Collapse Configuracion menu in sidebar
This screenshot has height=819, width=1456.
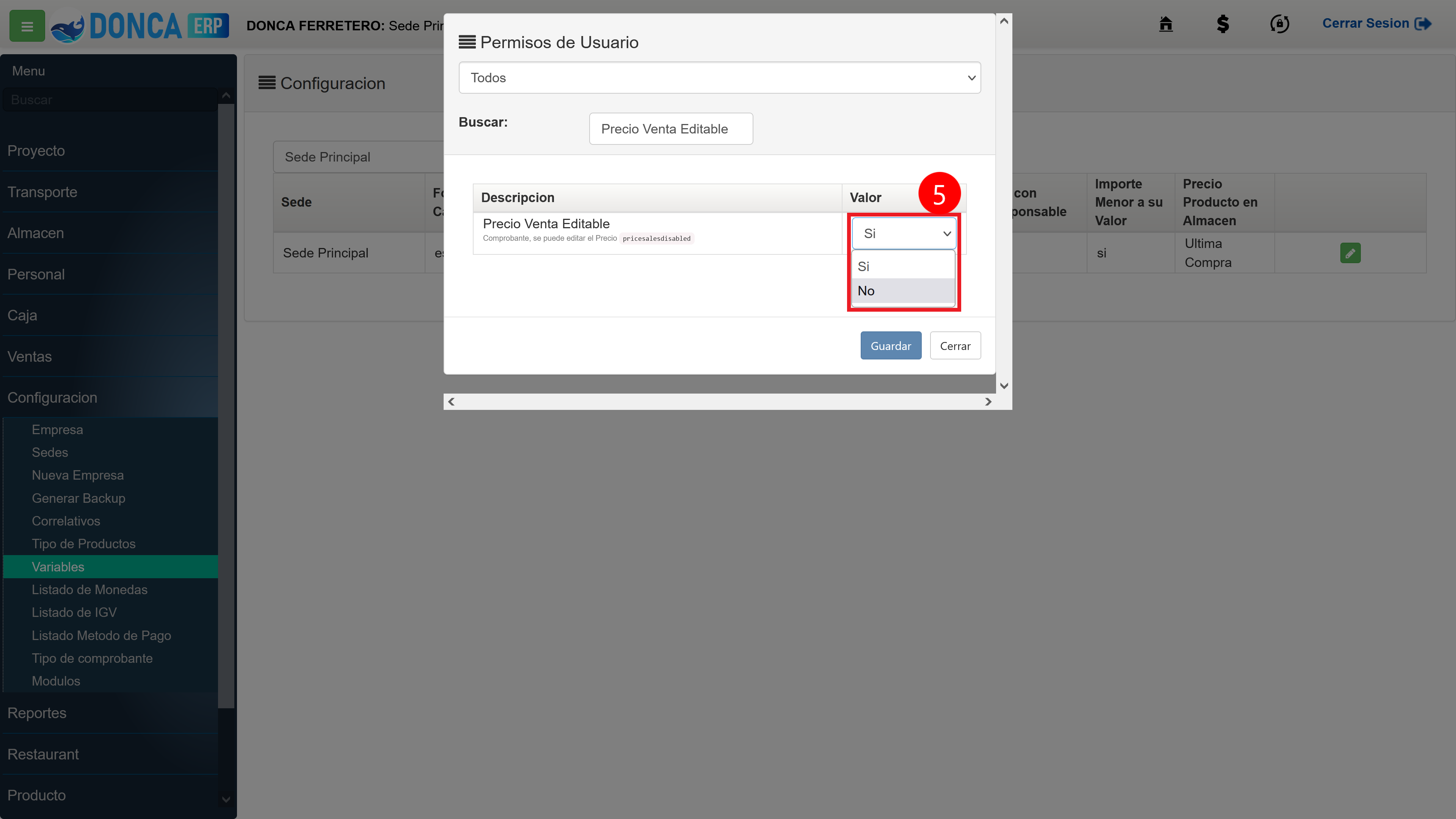[x=110, y=398]
